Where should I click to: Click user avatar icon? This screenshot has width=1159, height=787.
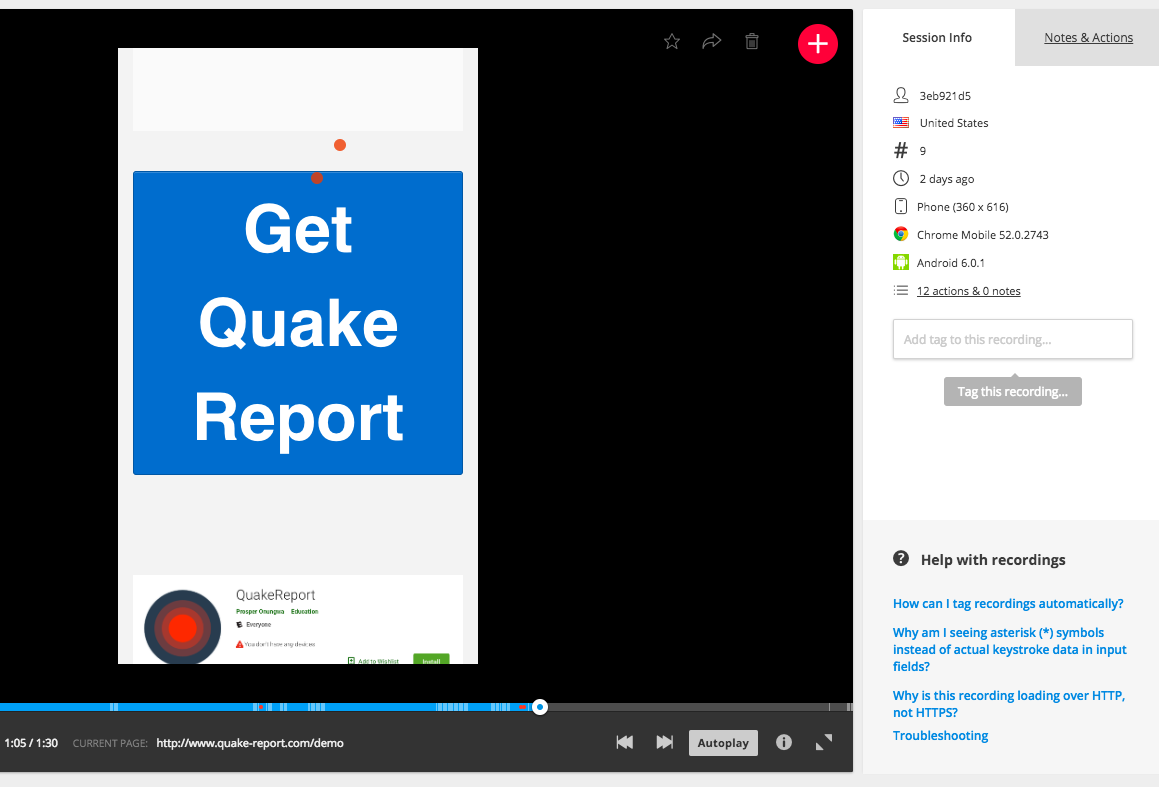pos(900,95)
